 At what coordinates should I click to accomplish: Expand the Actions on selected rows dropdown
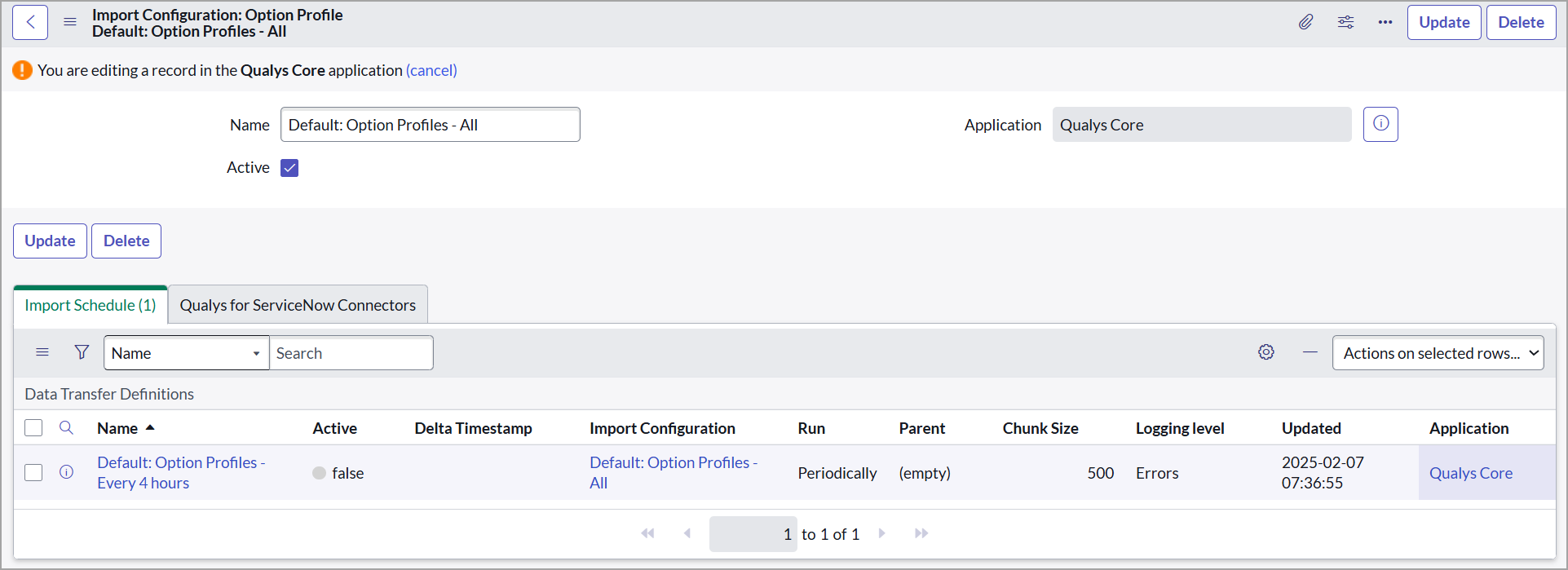[1438, 353]
